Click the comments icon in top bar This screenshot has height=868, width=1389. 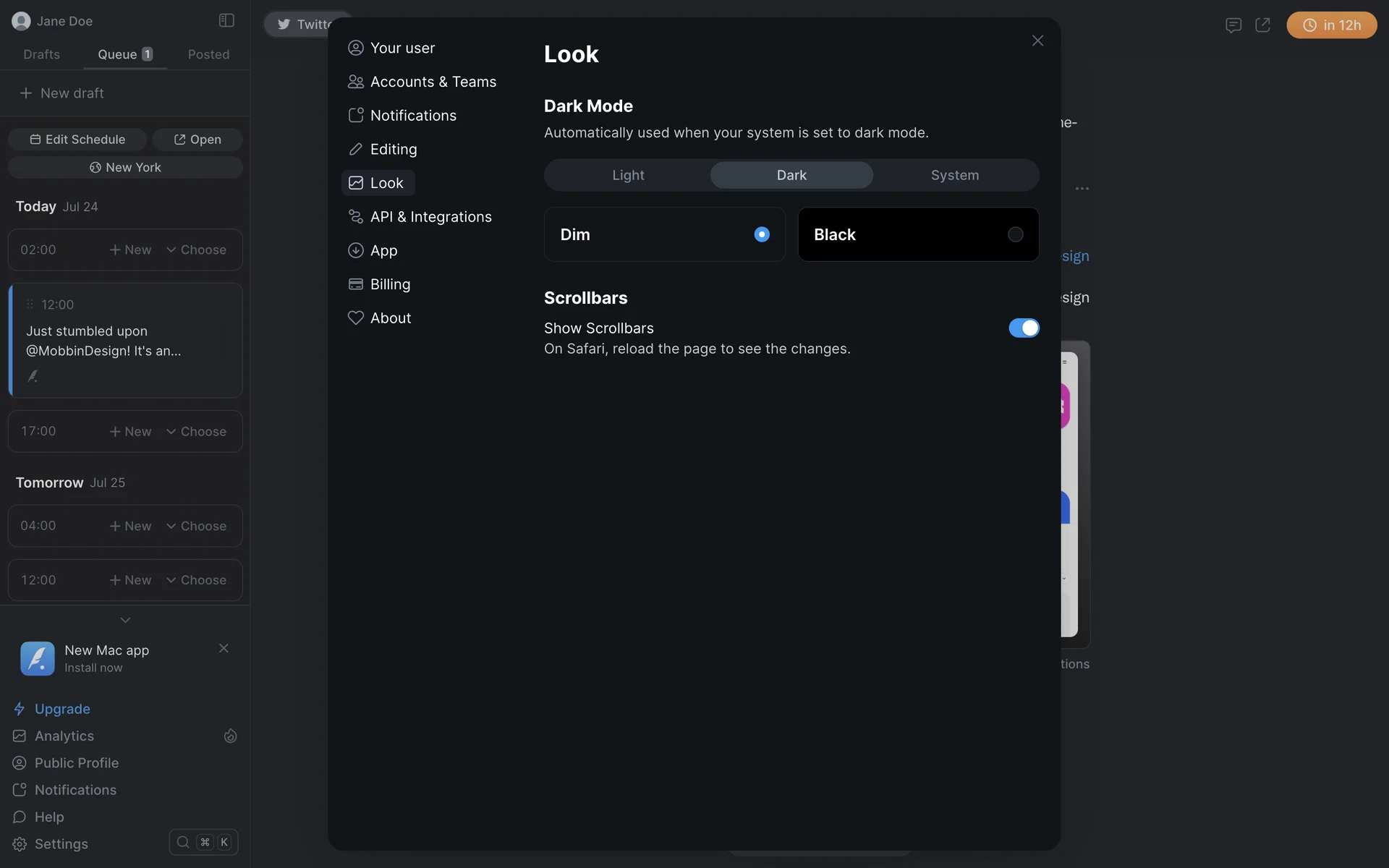(1233, 25)
